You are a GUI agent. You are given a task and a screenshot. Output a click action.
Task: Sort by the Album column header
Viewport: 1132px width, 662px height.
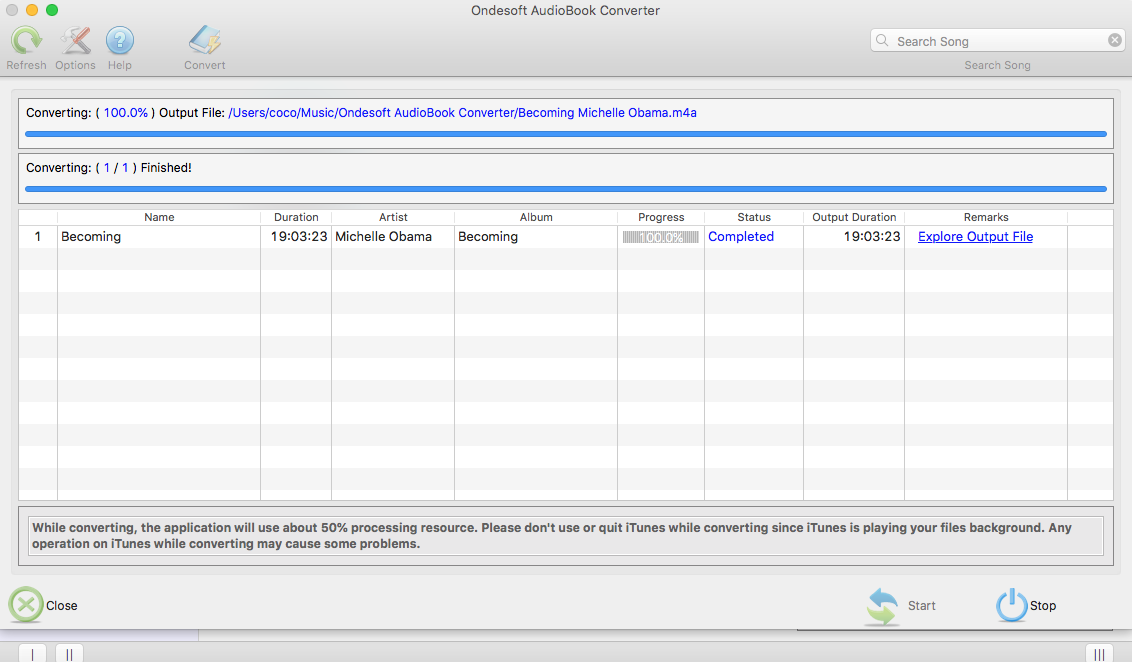click(x=536, y=217)
